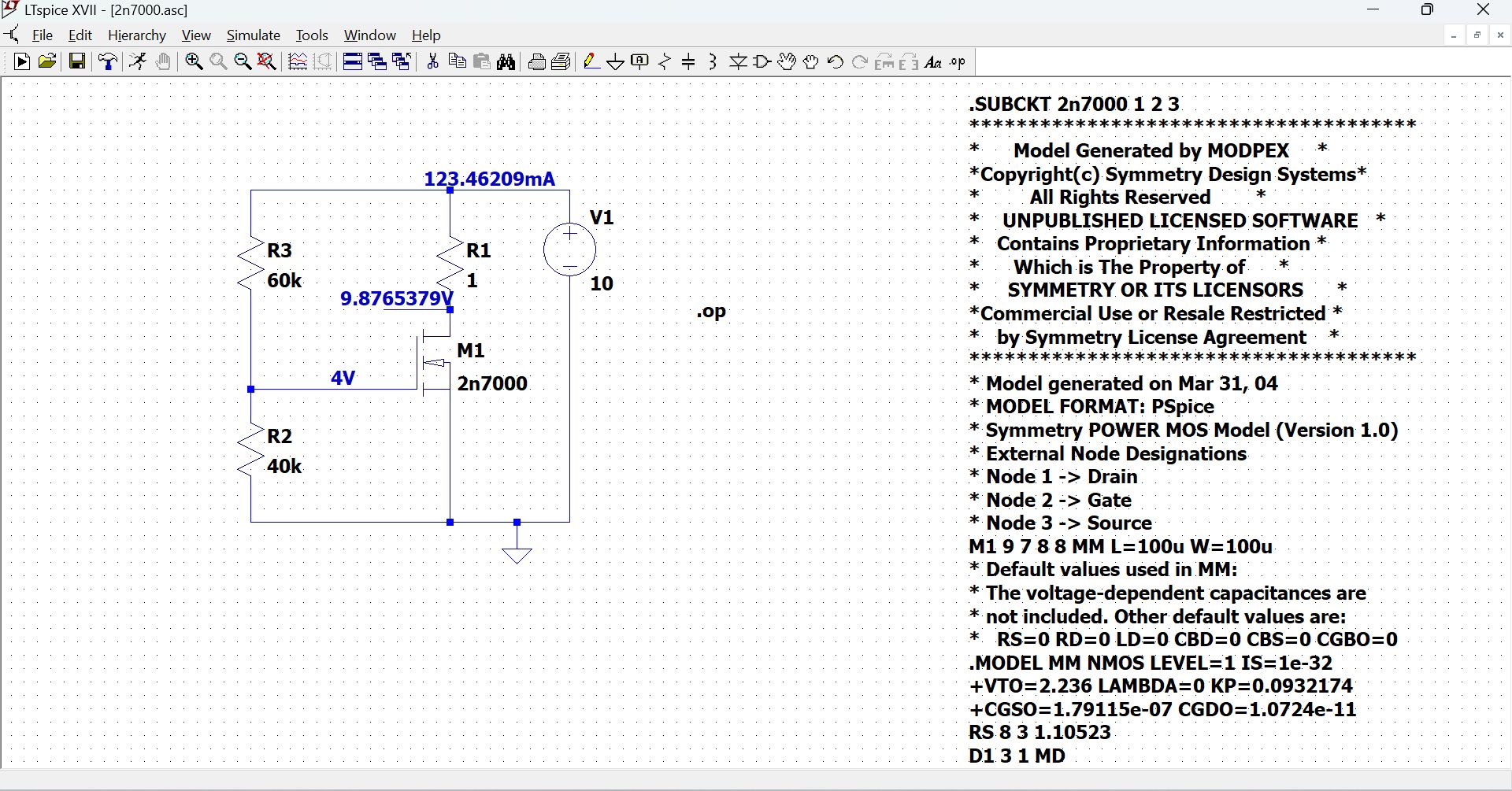Zoom in with the plus magnifier
Image resolution: width=1512 pixels, height=791 pixels.
pos(194,62)
